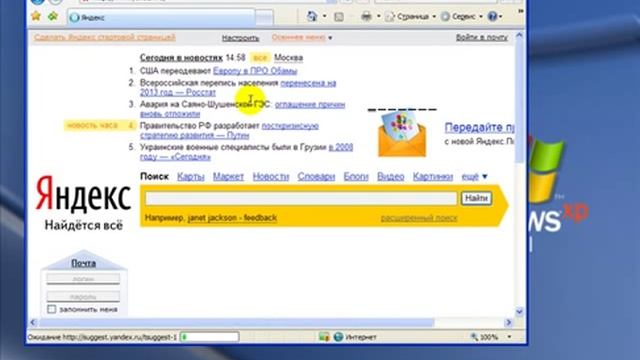Click the Передайте promo link
This screenshot has width=640, height=360.
point(479,127)
